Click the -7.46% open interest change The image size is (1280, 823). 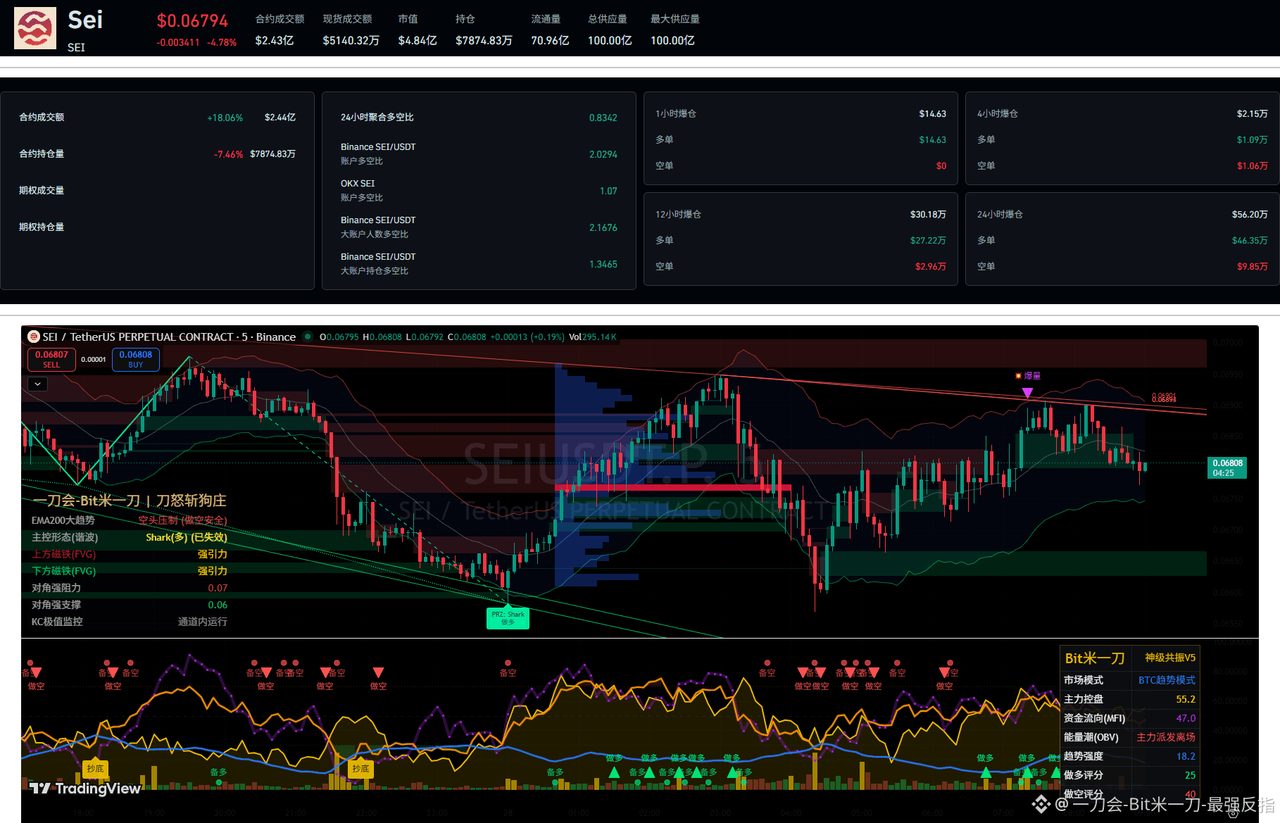228,154
